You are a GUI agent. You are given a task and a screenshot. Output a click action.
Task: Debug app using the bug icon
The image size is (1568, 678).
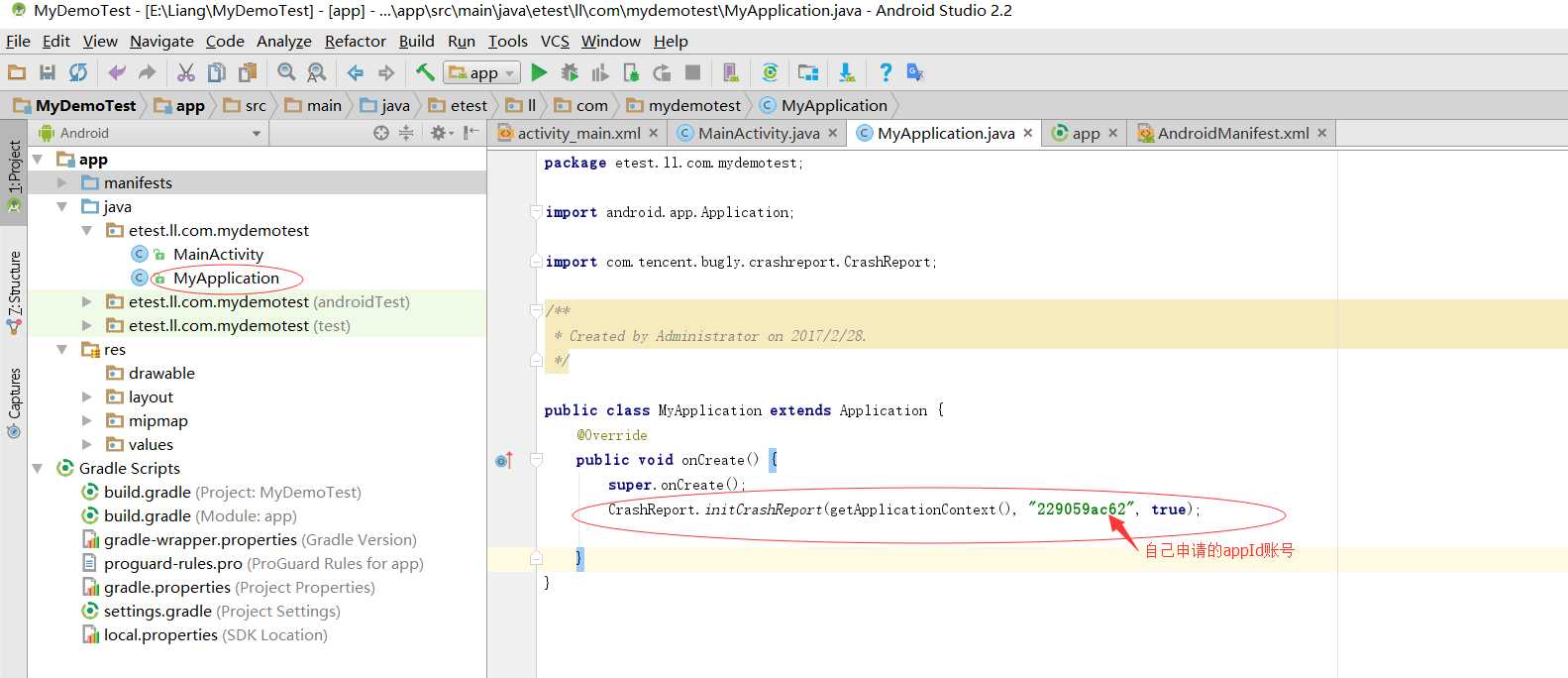[570, 72]
